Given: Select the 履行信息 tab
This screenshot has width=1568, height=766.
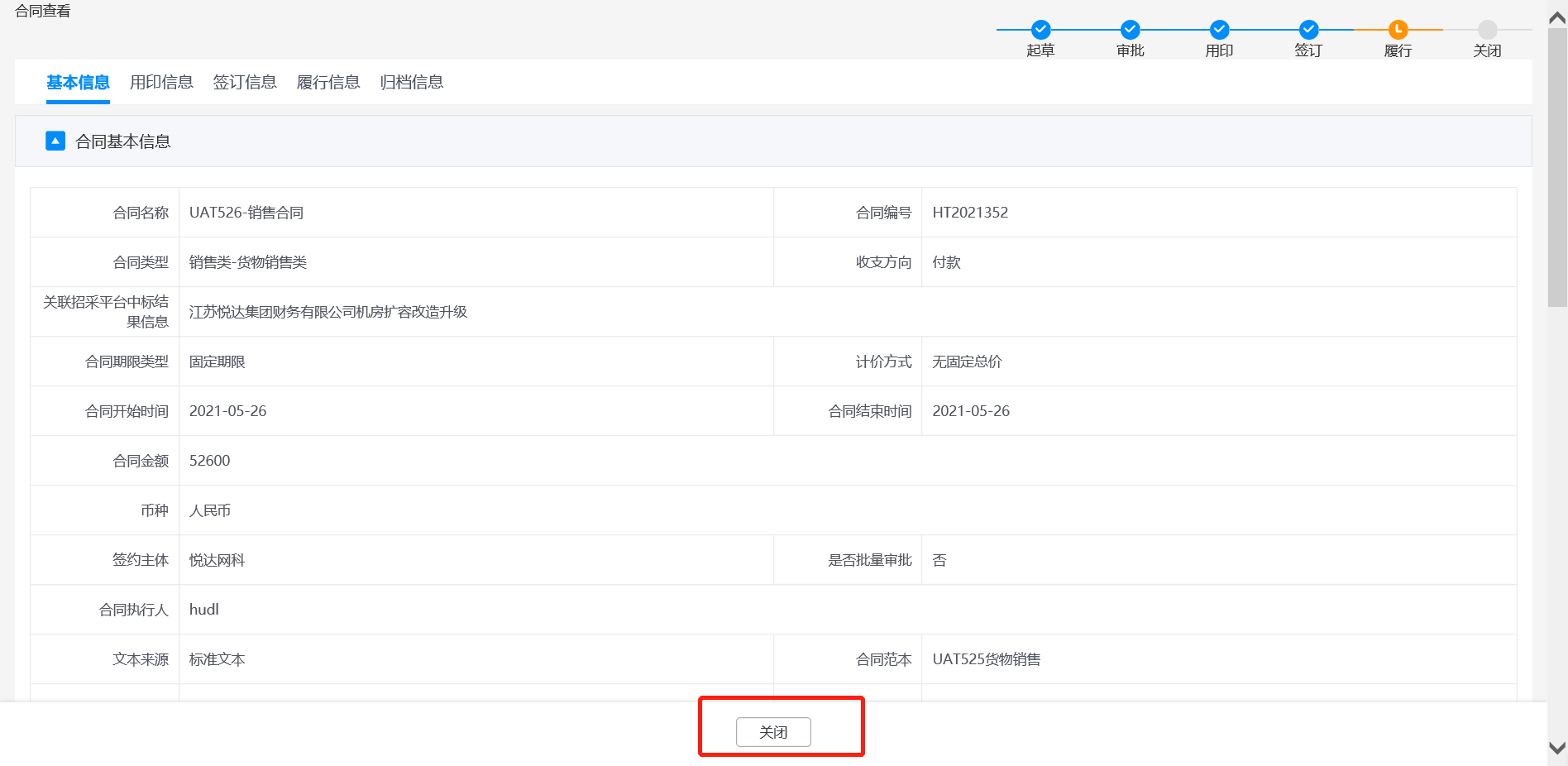Looking at the screenshot, I should click(x=328, y=82).
